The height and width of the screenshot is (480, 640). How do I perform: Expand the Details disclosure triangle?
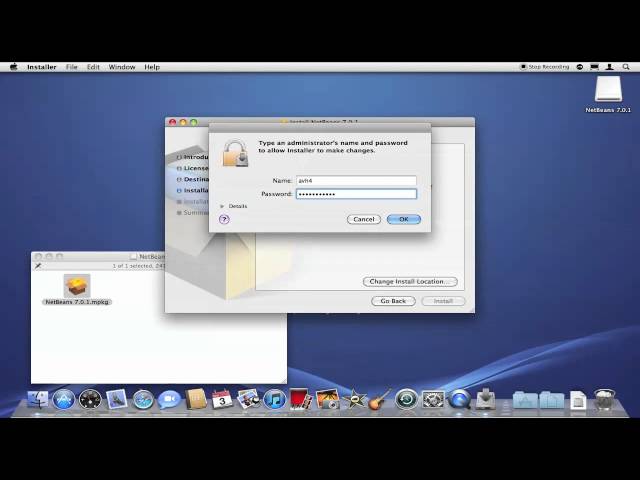coord(222,206)
